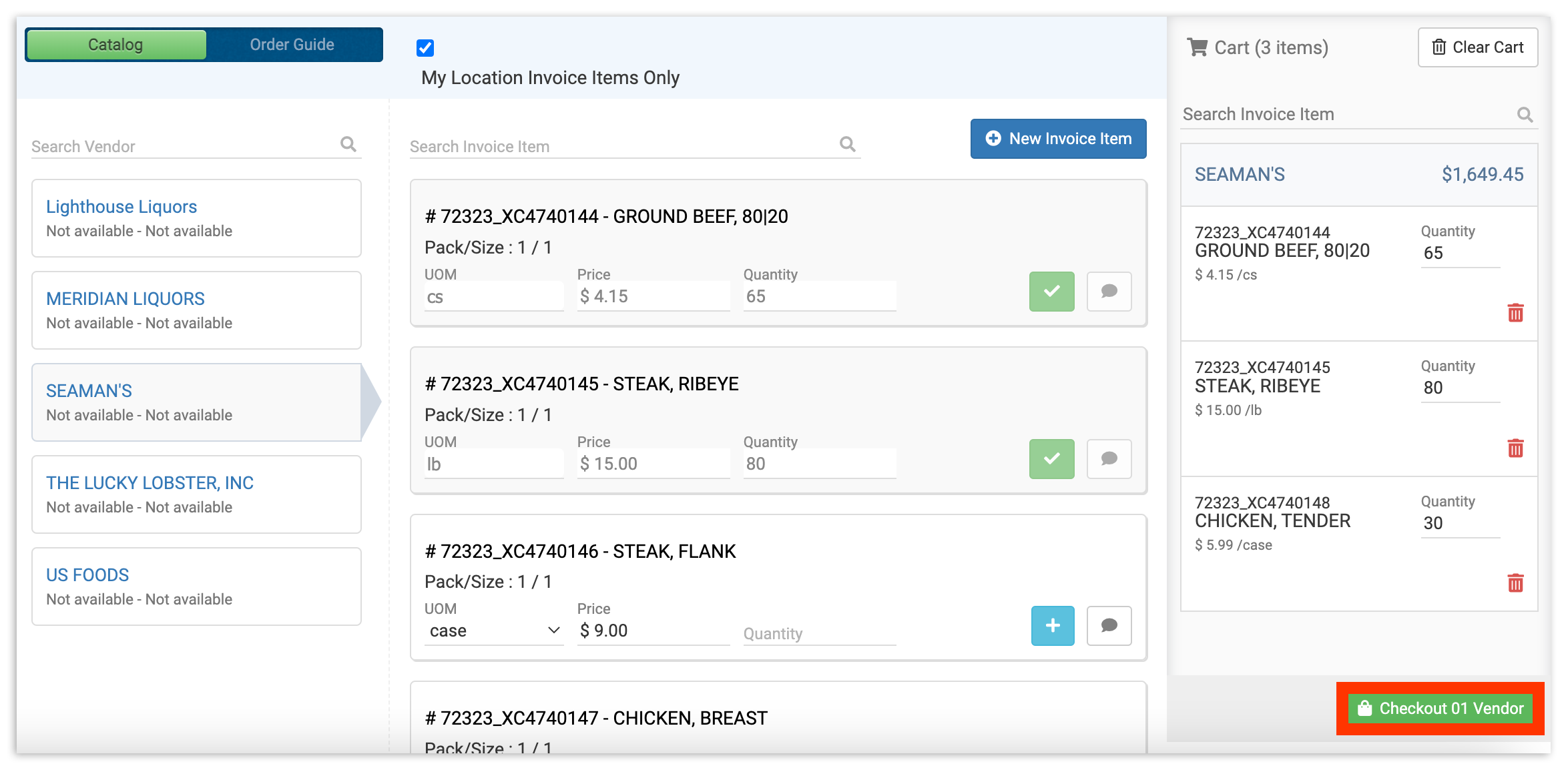Open comment for Steak, Ribeye item
Viewport: 1568px width, 770px height.
tap(1109, 459)
